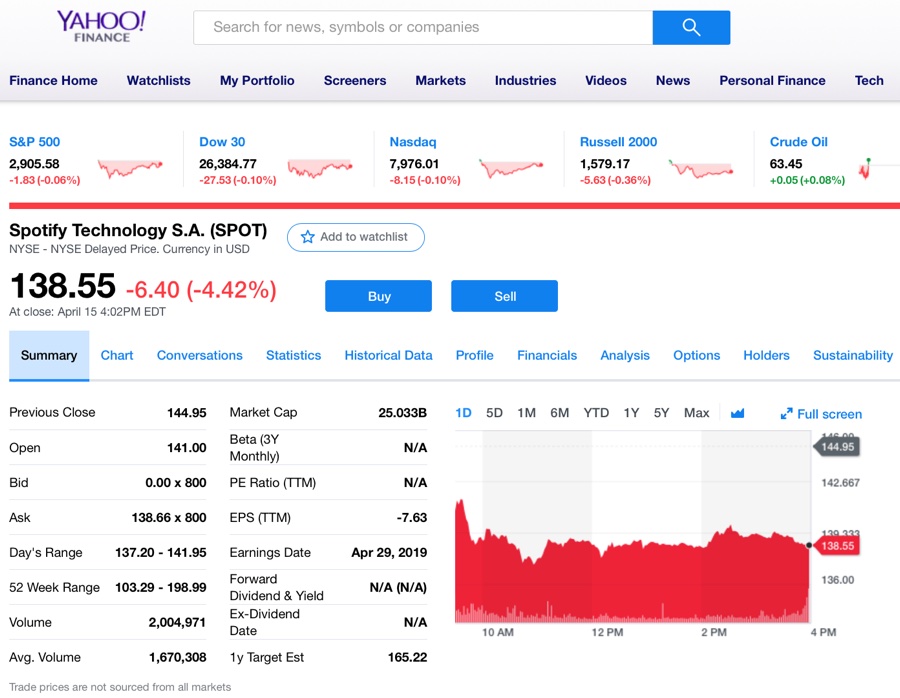
Task: Open the chart type area-chart icon
Action: coord(738,413)
